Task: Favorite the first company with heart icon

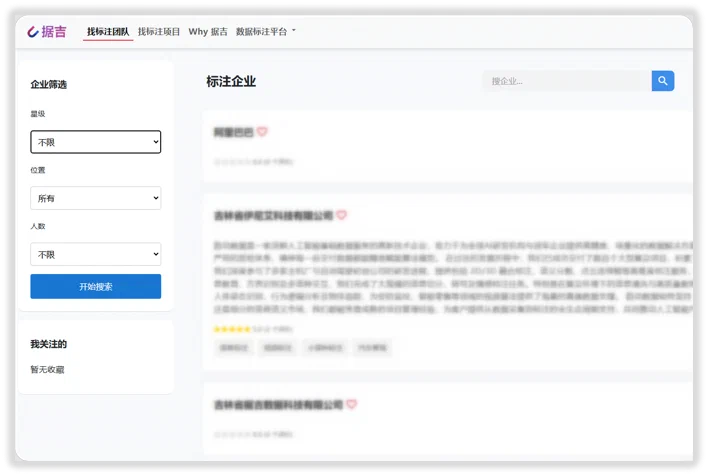Action: click(x=262, y=131)
